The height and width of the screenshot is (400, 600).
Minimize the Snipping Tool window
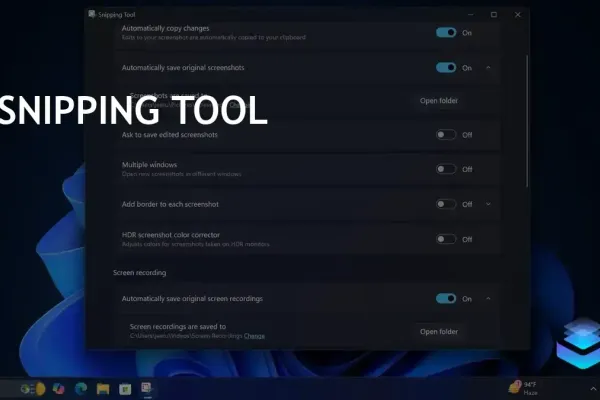click(x=471, y=15)
